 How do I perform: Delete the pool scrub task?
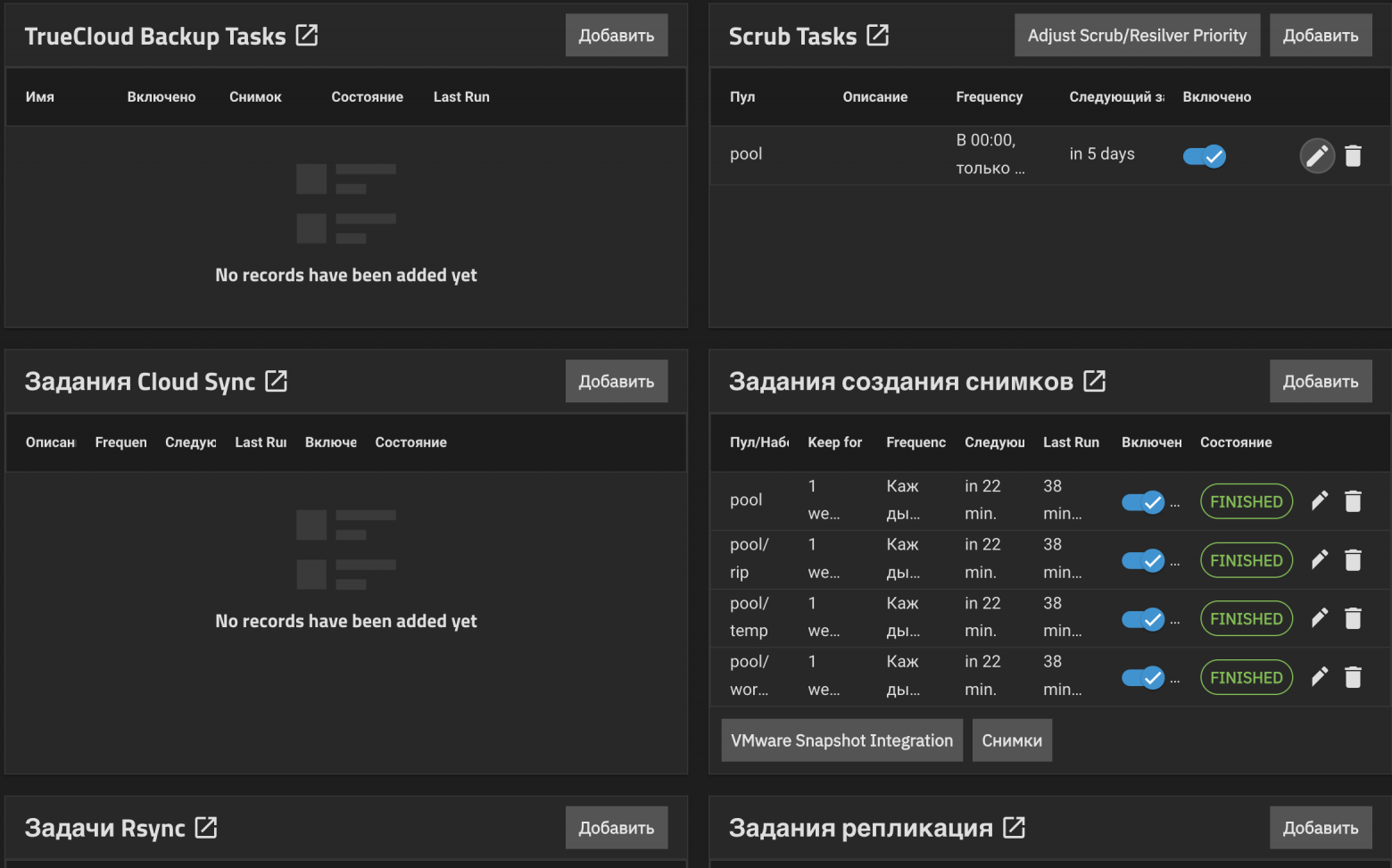[1353, 156]
